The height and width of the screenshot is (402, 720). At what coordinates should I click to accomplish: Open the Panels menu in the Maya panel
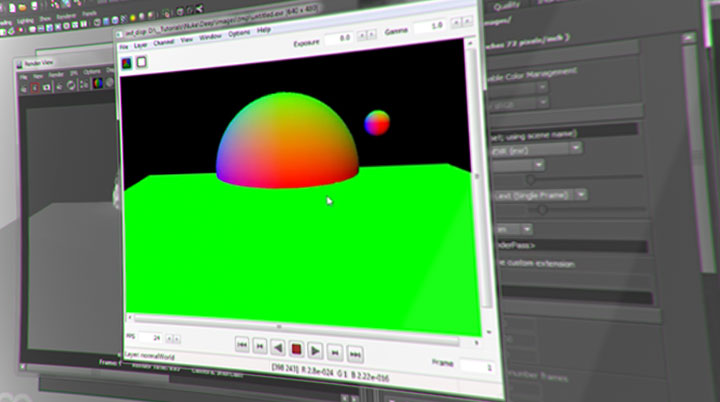(x=89, y=14)
